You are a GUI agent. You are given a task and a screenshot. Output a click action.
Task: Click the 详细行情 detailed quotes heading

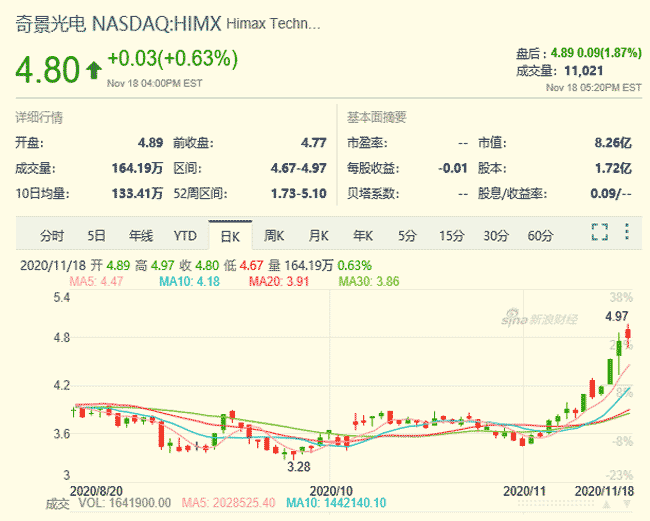[39, 117]
